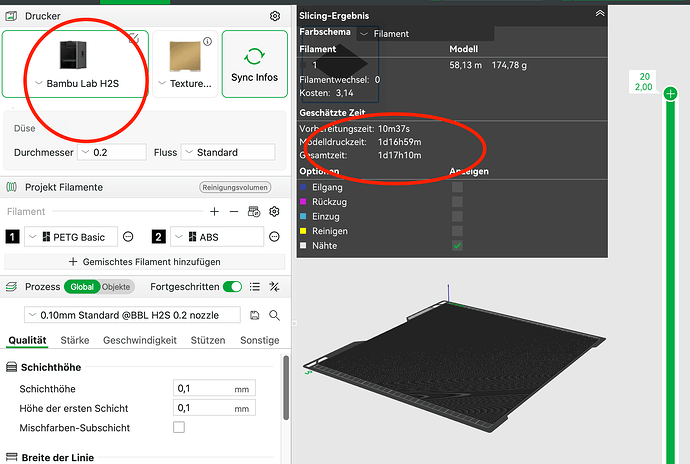Open the 0.10mm Standard @BBL H2S preset dropdown
690x464 pixels.
tap(132, 315)
